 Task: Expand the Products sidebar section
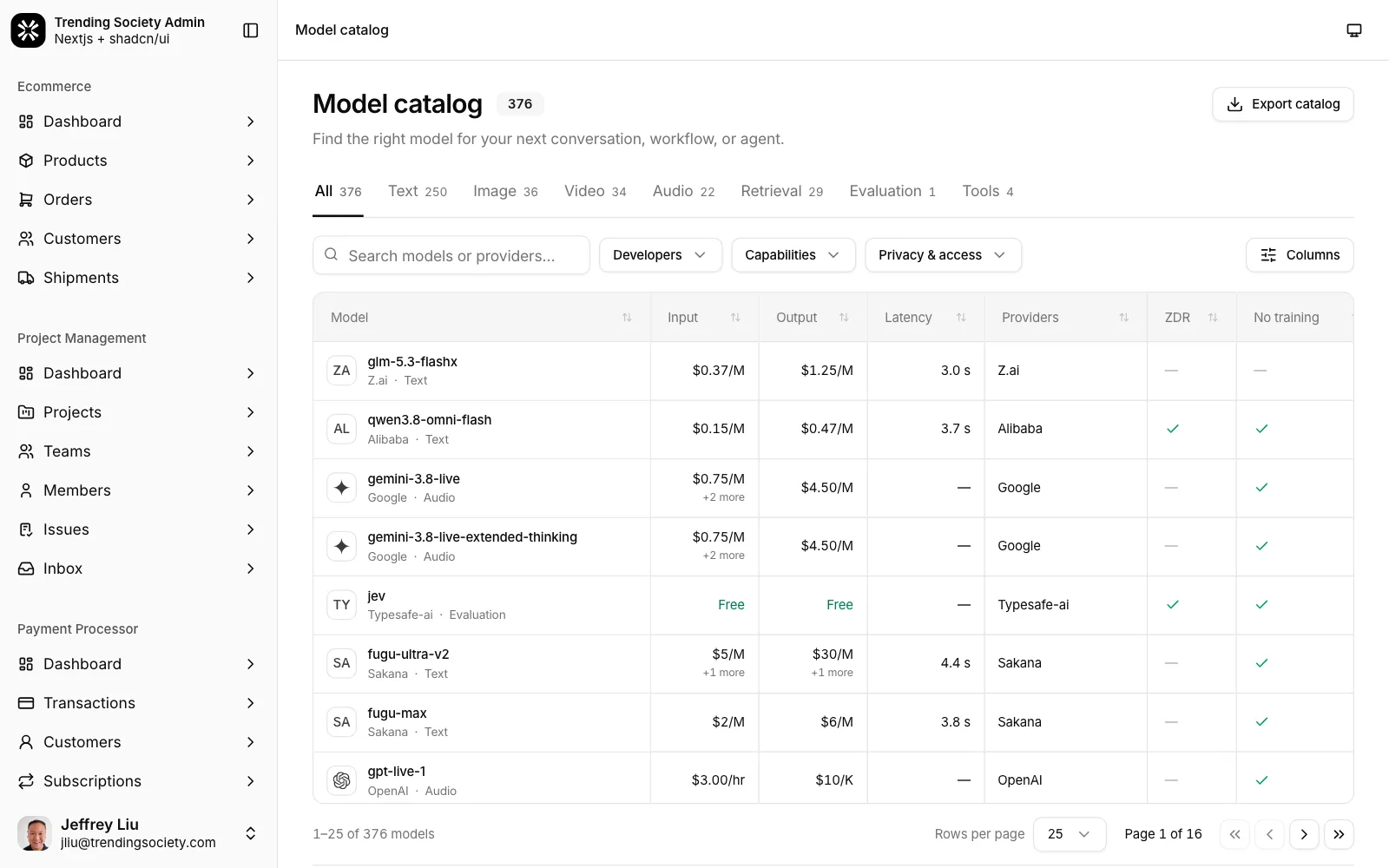pos(250,161)
